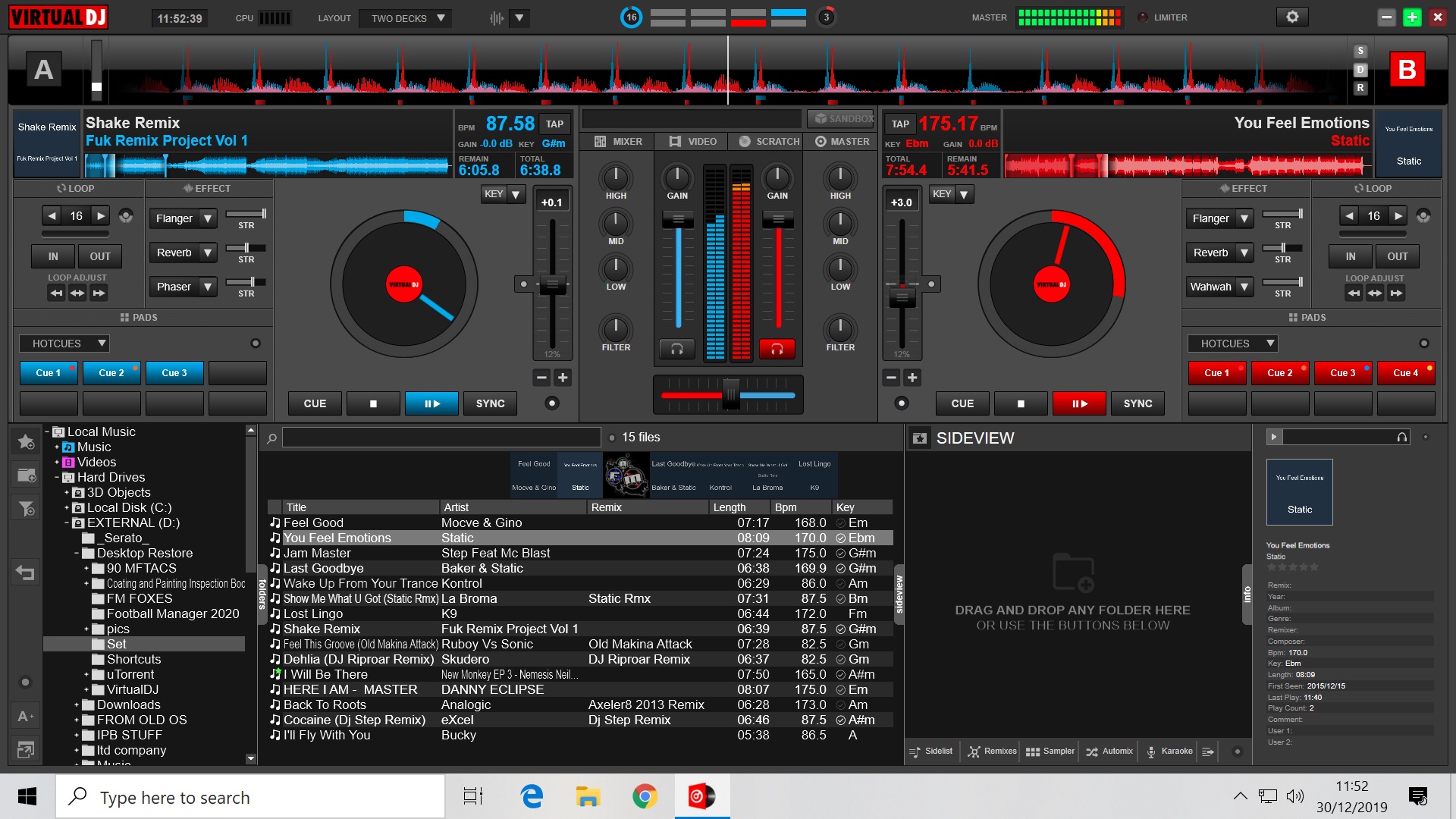Set loop OUT point on deck B
Image resolution: width=1456 pixels, height=819 pixels.
point(1397,256)
